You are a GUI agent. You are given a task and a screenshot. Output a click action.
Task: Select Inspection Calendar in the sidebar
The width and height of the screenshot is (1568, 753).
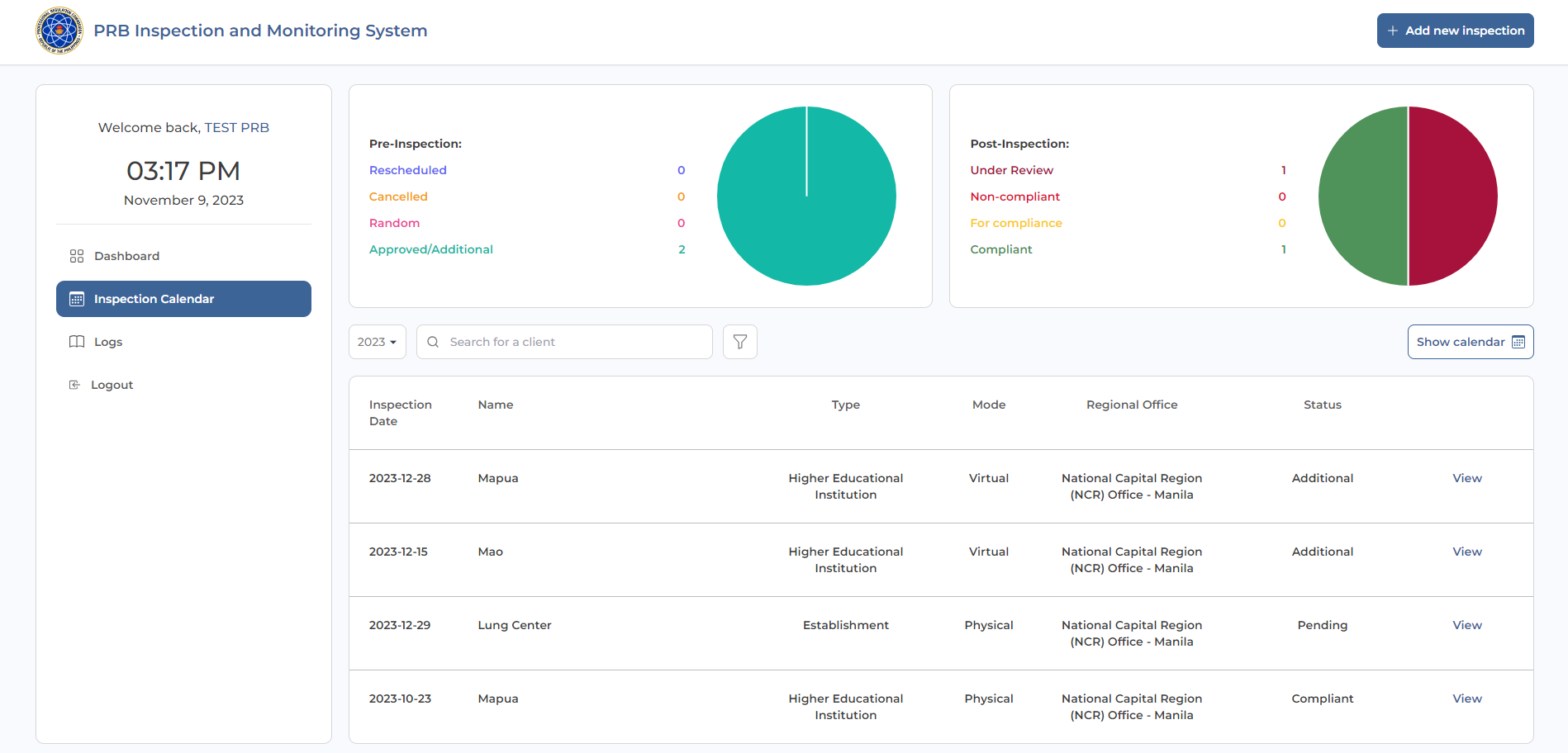click(x=183, y=299)
